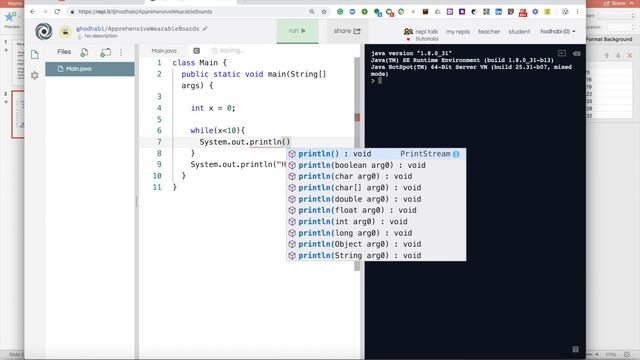Screen dimensions: 640x360
Task: Go to teacher page
Action: pyautogui.click(x=489, y=31)
